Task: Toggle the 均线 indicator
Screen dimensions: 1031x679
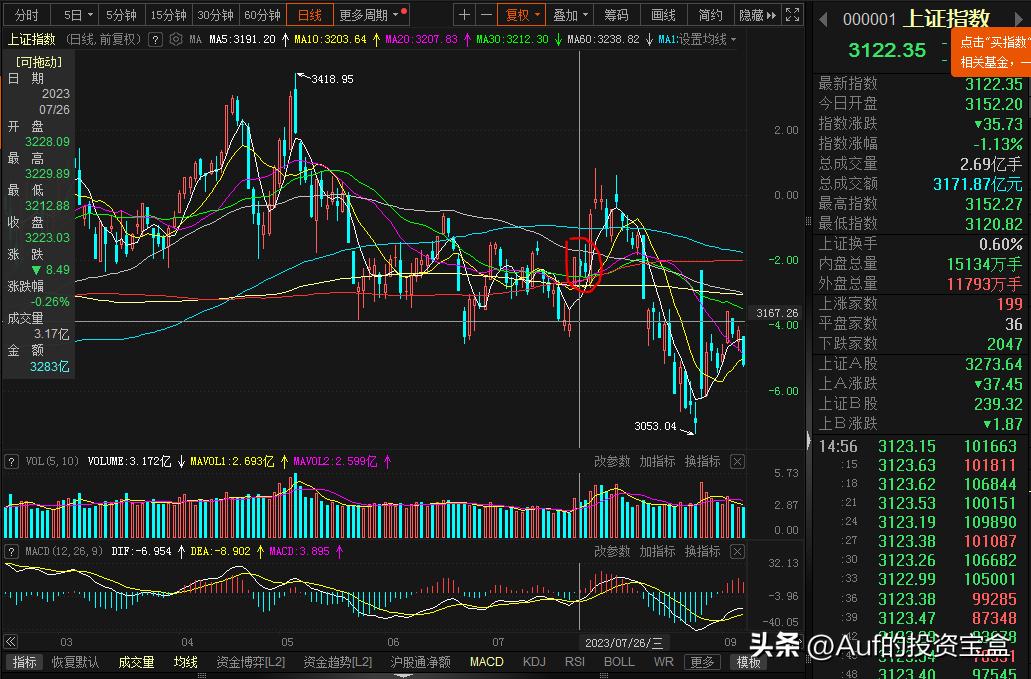Action: coord(185,662)
